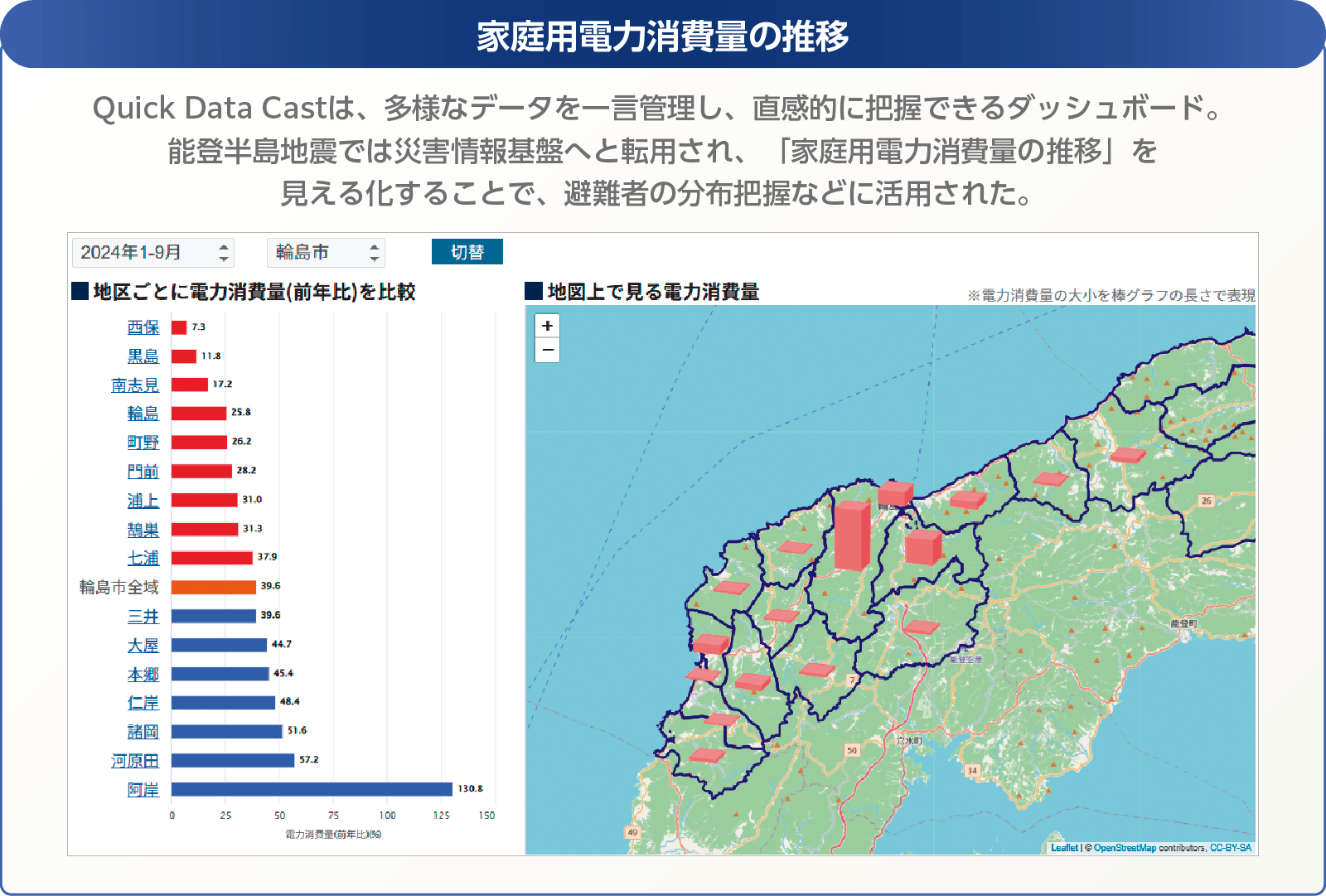Open the 阿岸 district link
Image resolution: width=1326 pixels, height=896 pixels.
tap(143, 790)
